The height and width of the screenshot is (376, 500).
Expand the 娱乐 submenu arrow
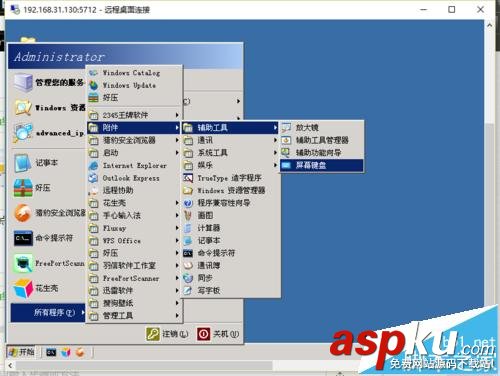[275, 165]
